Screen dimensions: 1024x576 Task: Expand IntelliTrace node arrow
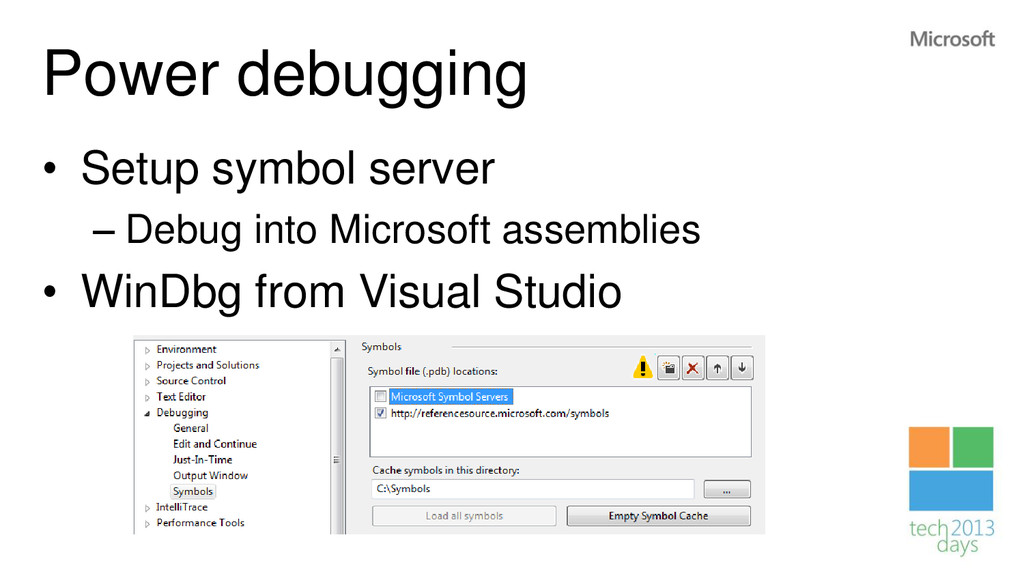[148, 507]
